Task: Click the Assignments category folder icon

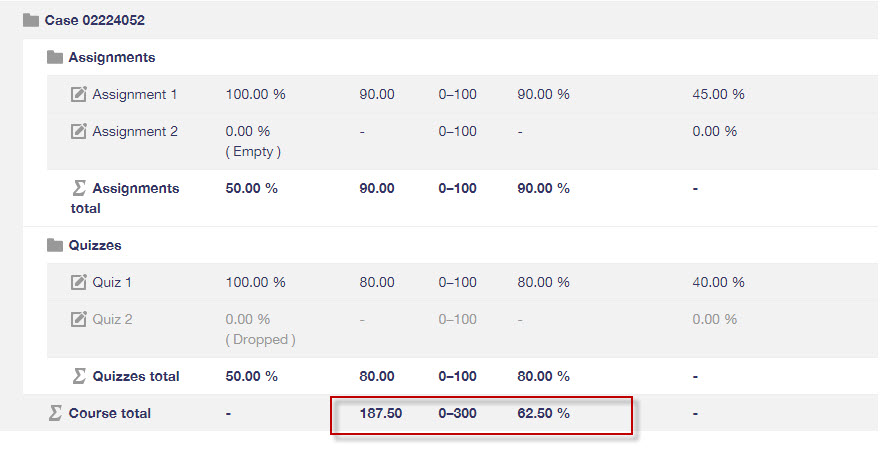Action: [x=55, y=58]
